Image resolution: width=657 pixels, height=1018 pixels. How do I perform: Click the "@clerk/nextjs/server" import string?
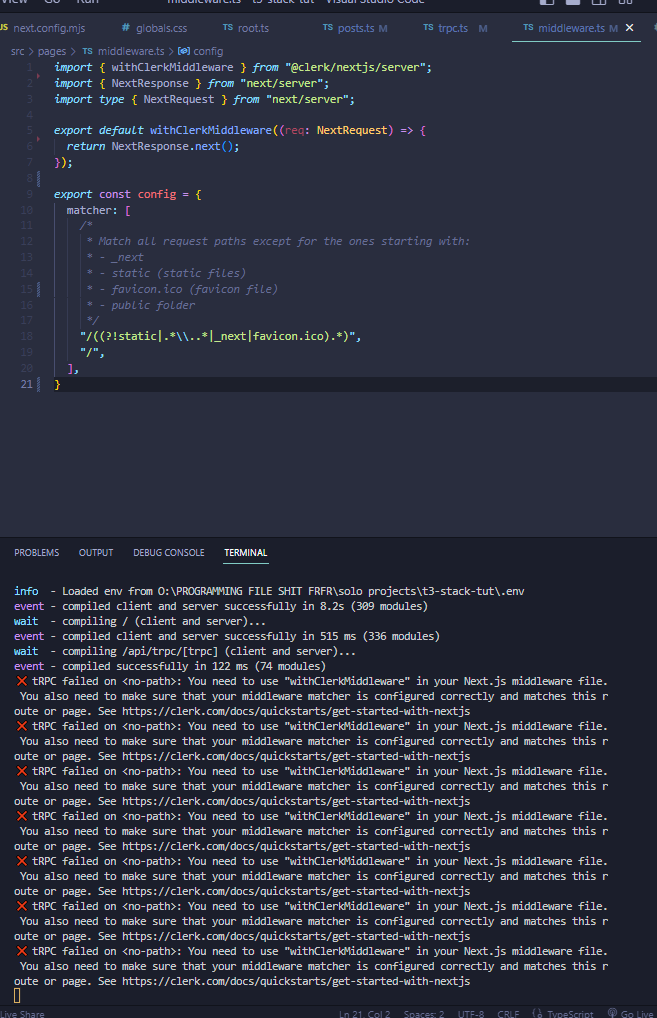coord(355,68)
